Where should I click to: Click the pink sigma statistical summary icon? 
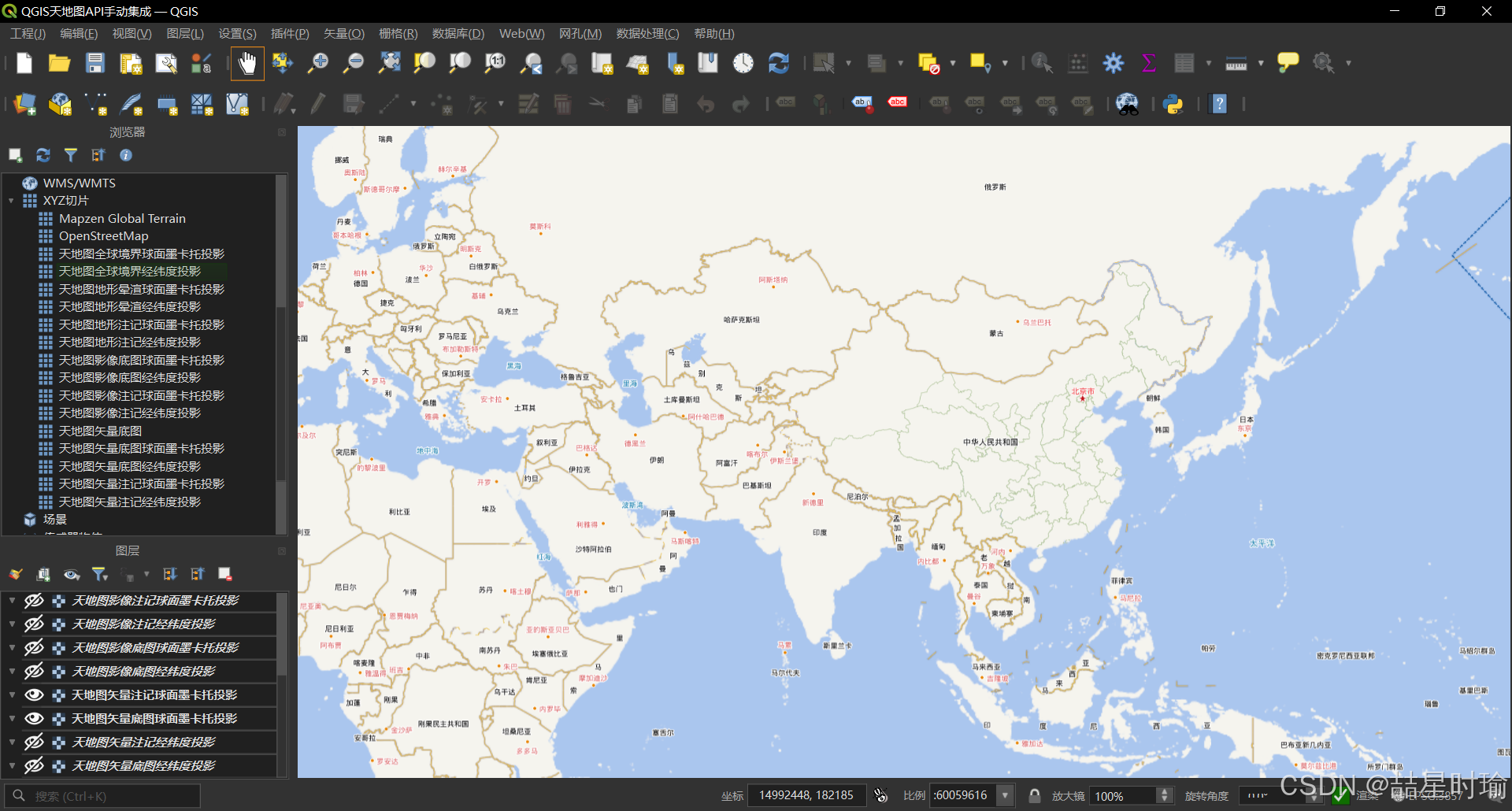click(1149, 63)
